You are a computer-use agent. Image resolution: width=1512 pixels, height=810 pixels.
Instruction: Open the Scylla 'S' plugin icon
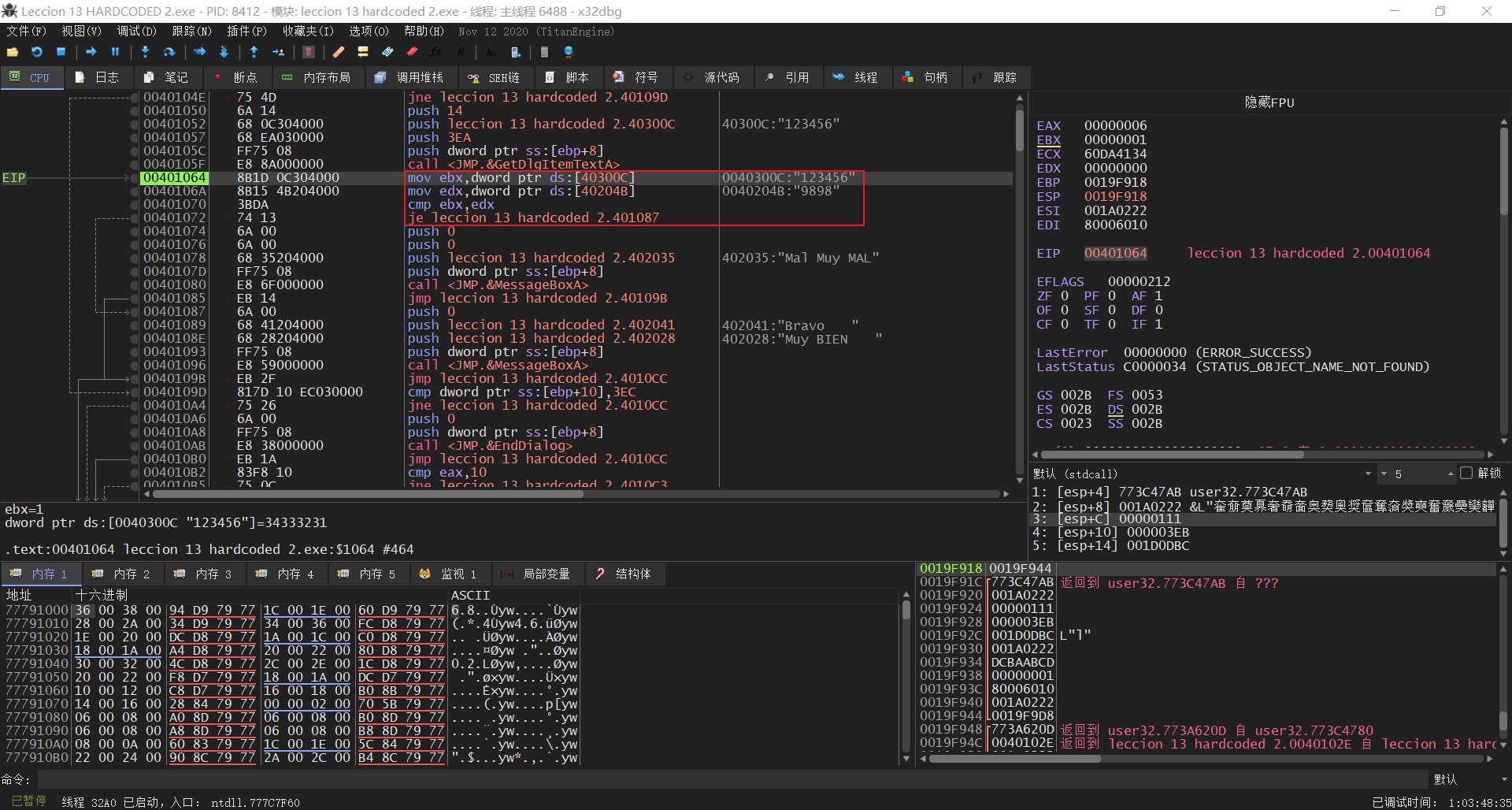tap(309, 52)
